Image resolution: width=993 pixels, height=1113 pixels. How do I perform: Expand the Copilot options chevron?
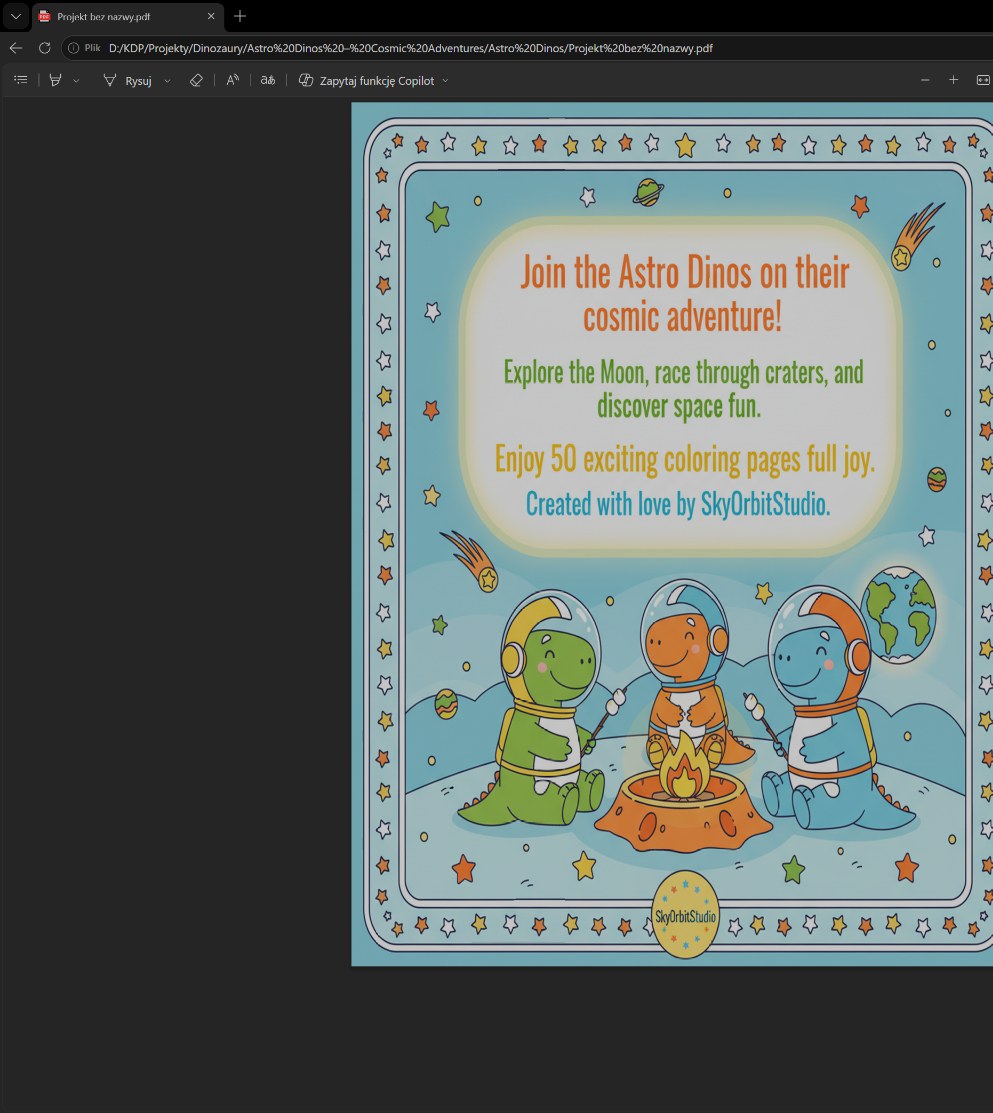click(445, 81)
